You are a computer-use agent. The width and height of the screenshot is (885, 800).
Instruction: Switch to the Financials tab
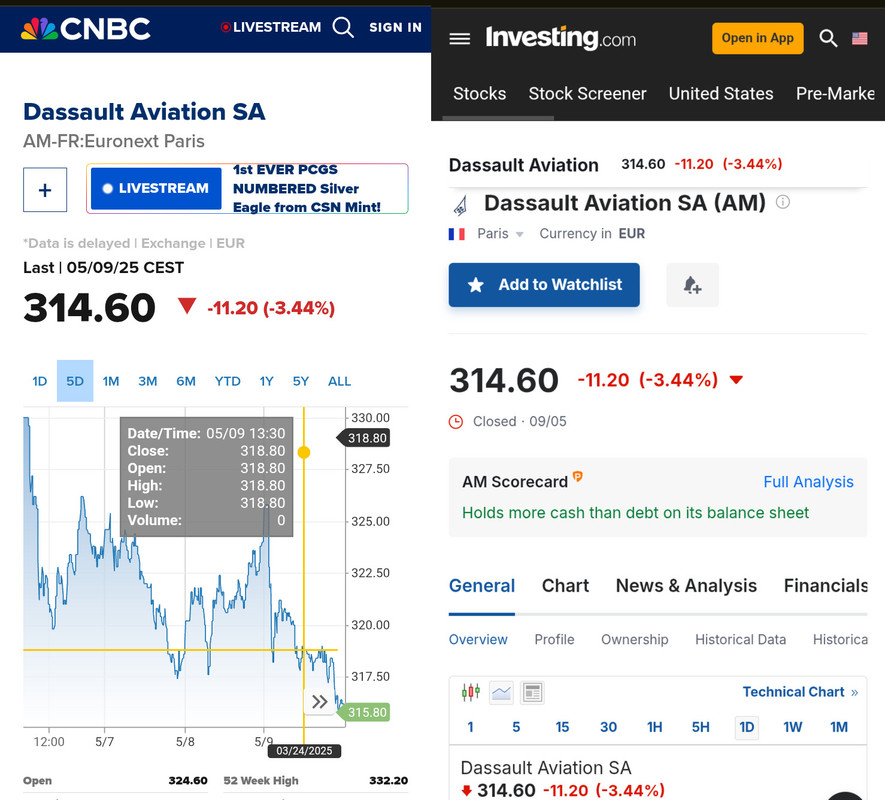(x=825, y=585)
